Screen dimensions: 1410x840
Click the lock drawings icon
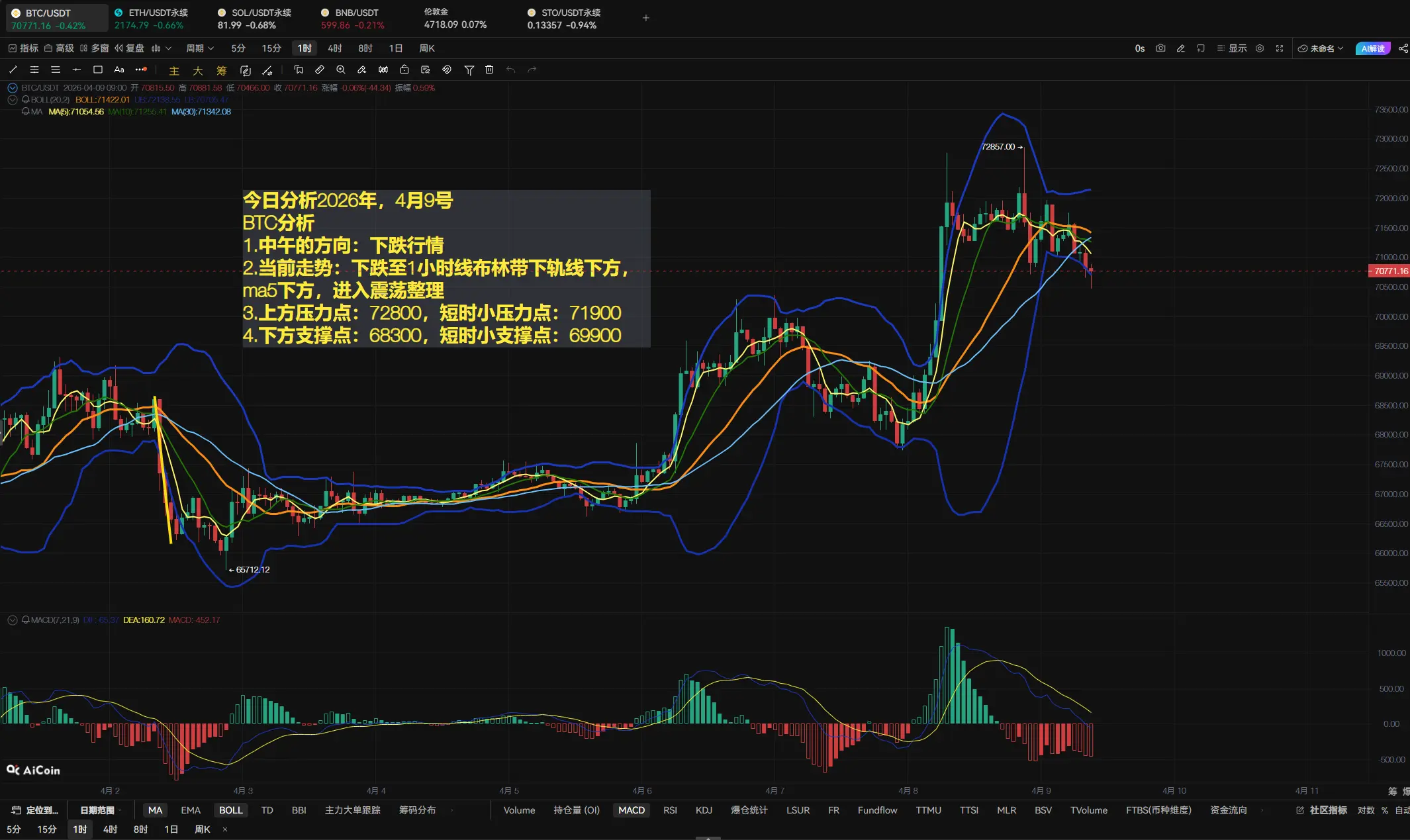[x=404, y=70]
